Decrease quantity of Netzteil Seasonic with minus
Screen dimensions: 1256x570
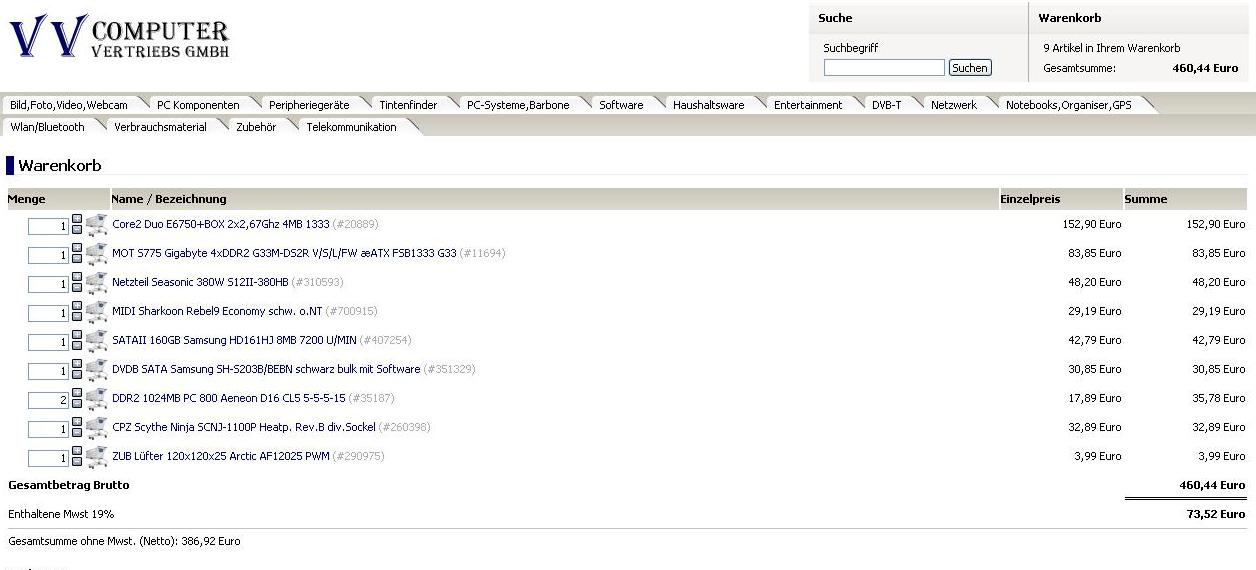coord(77,287)
